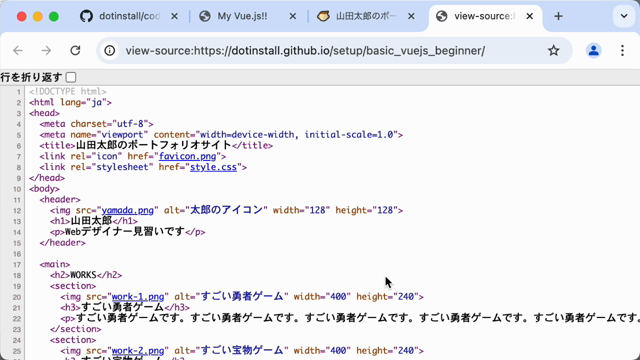The image size is (640, 360).
Task: Click the <h1>山田太郎</h1> heading text
Action: coord(94,221)
